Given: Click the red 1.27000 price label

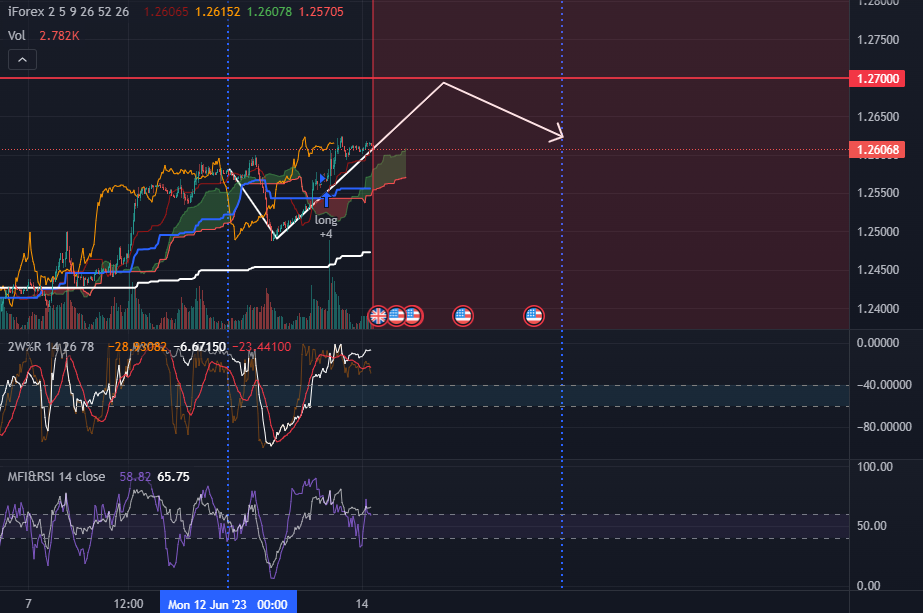Looking at the screenshot, I should pos(877,78).
